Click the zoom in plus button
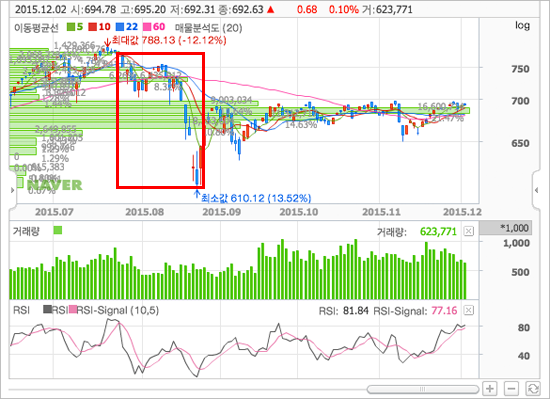 490,388
